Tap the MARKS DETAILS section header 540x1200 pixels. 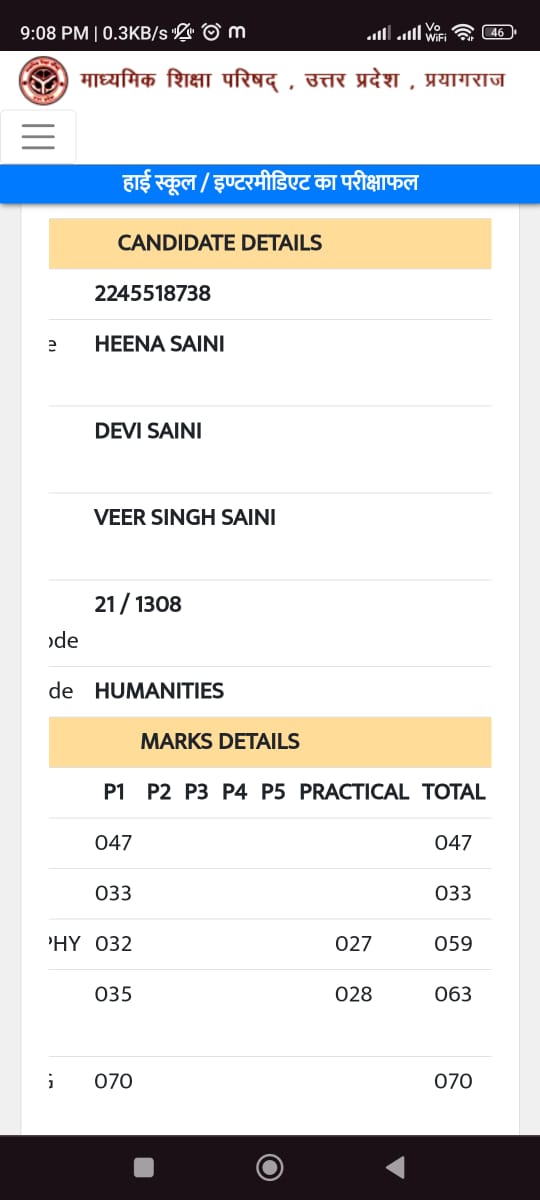point(270,742)
